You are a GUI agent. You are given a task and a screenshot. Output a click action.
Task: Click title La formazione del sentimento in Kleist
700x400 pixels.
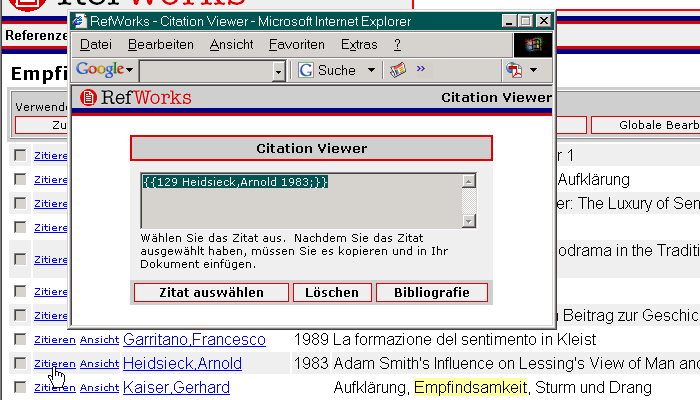pos(464,340)
